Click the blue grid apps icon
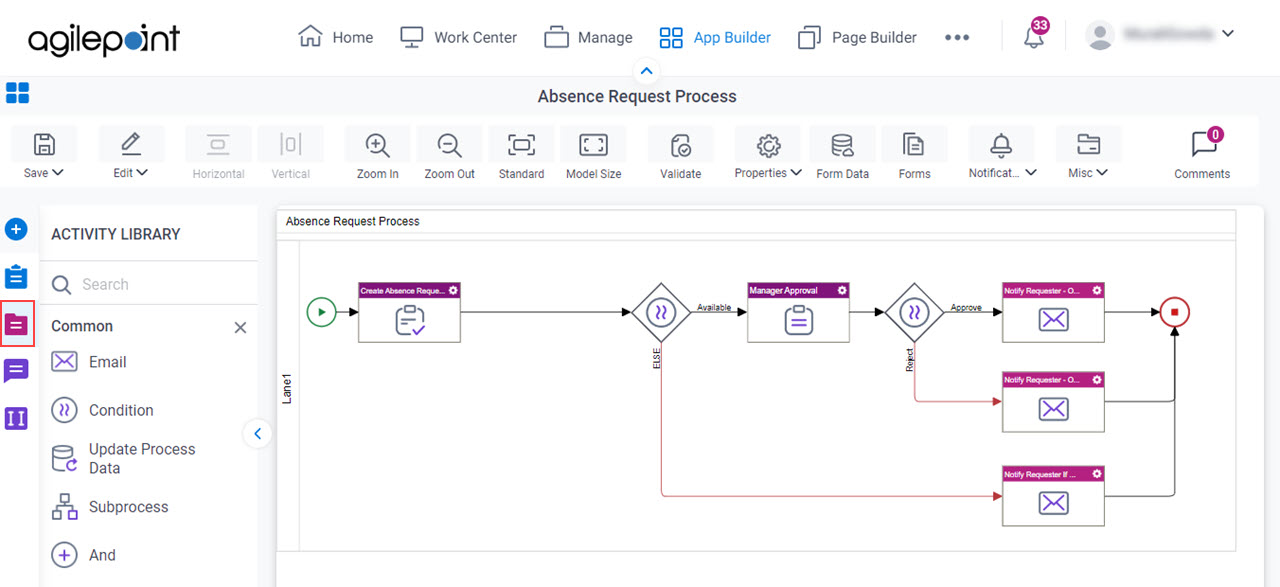This screenshot has width=1280, height=587. coord(18,93)
